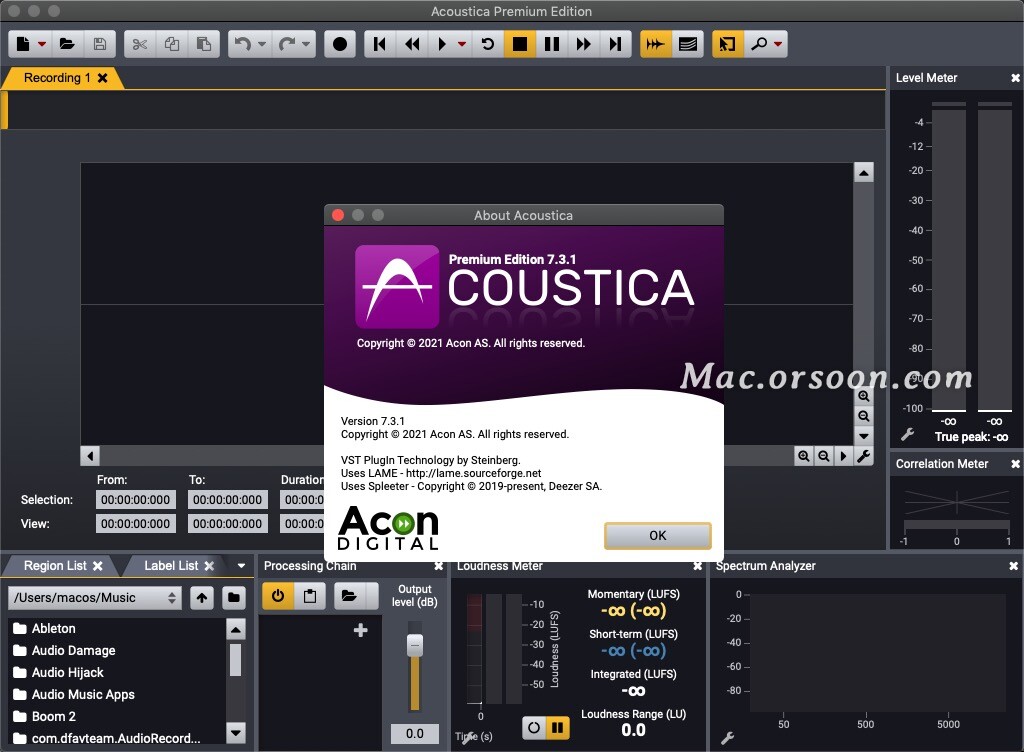Close the Correlation Meter panel
This screenshot has width=1024, height=752.
[1015, 463]
